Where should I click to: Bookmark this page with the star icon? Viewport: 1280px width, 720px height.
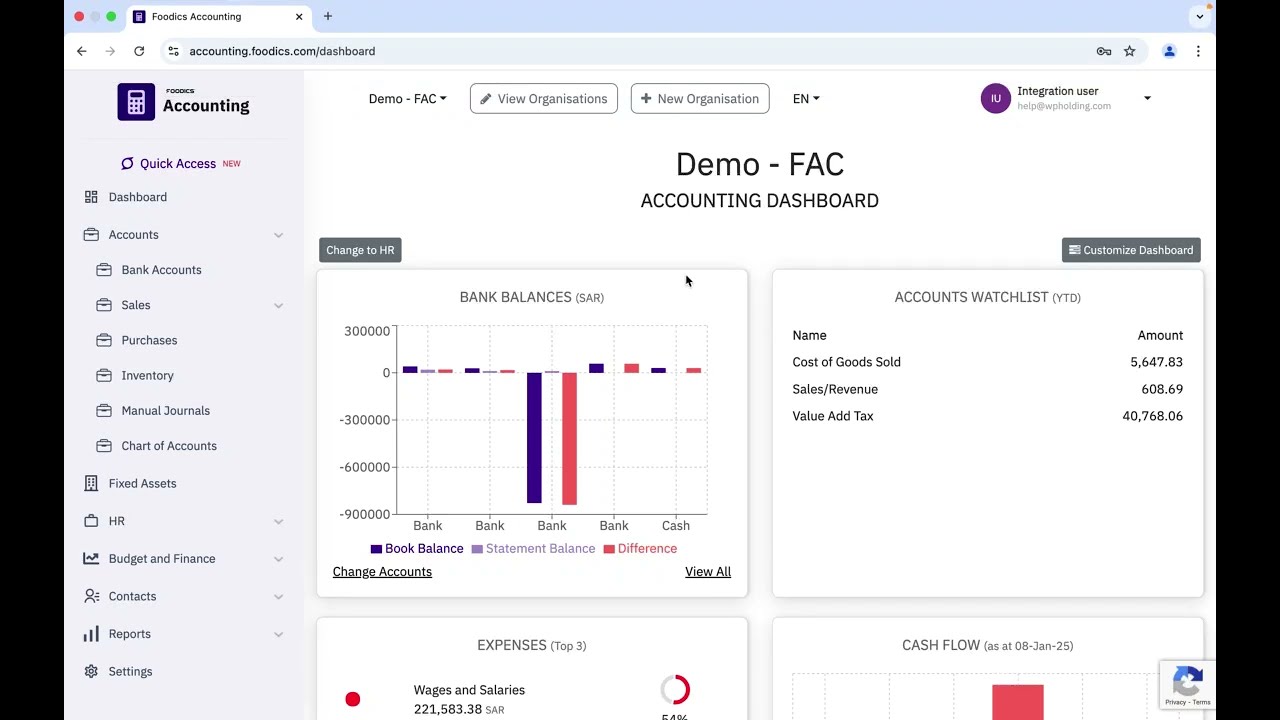point(1129,51)
